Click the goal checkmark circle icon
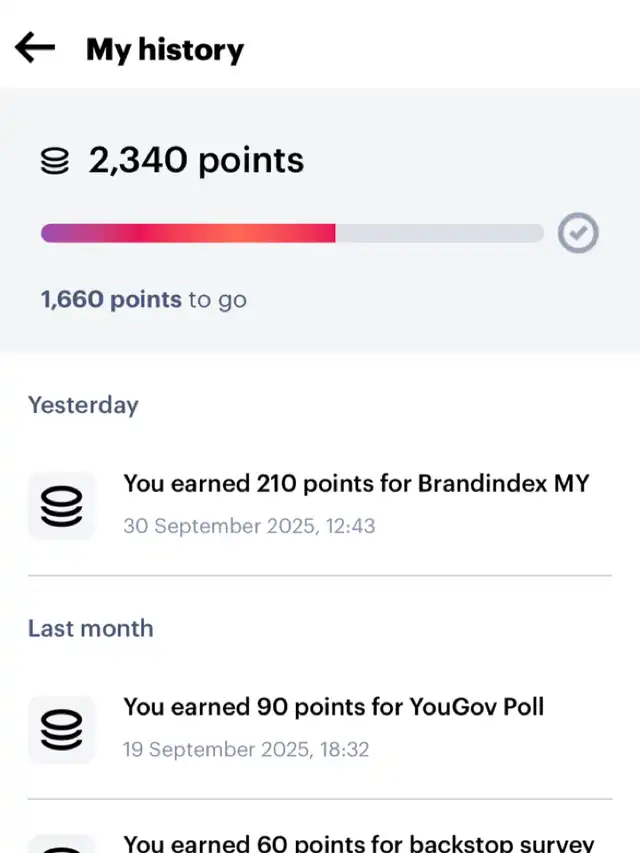640x853 pixels. [577, 233]
